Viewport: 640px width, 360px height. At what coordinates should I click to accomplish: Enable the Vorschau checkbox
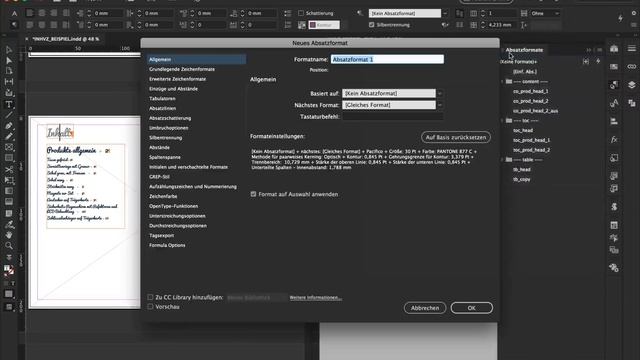(150, 307)
